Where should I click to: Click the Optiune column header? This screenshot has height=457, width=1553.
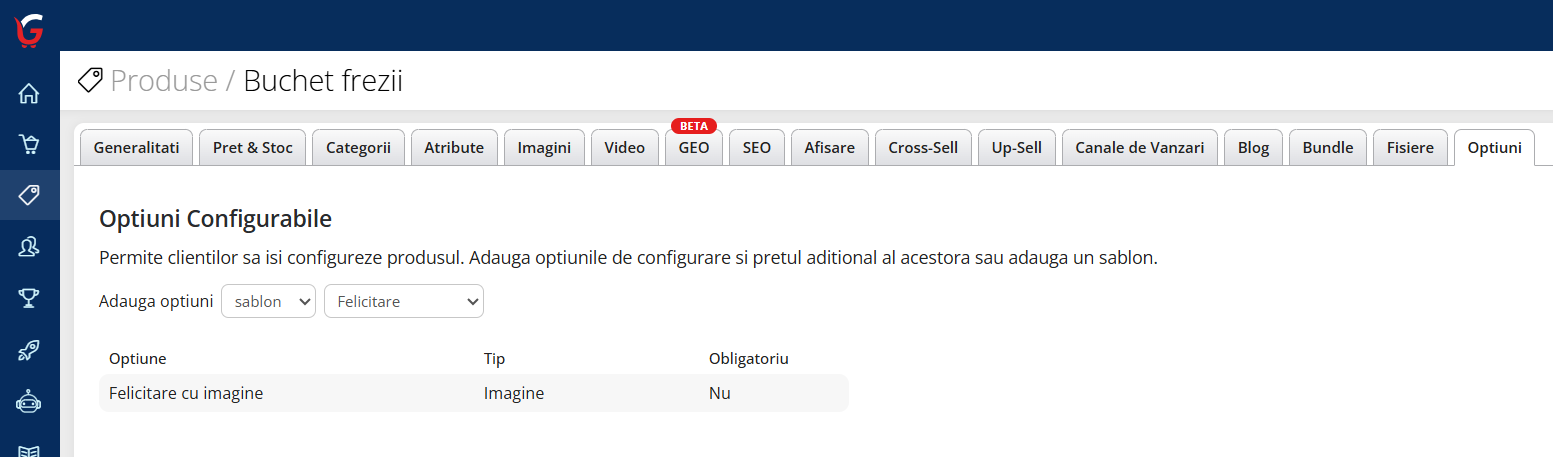pos(138,358)
